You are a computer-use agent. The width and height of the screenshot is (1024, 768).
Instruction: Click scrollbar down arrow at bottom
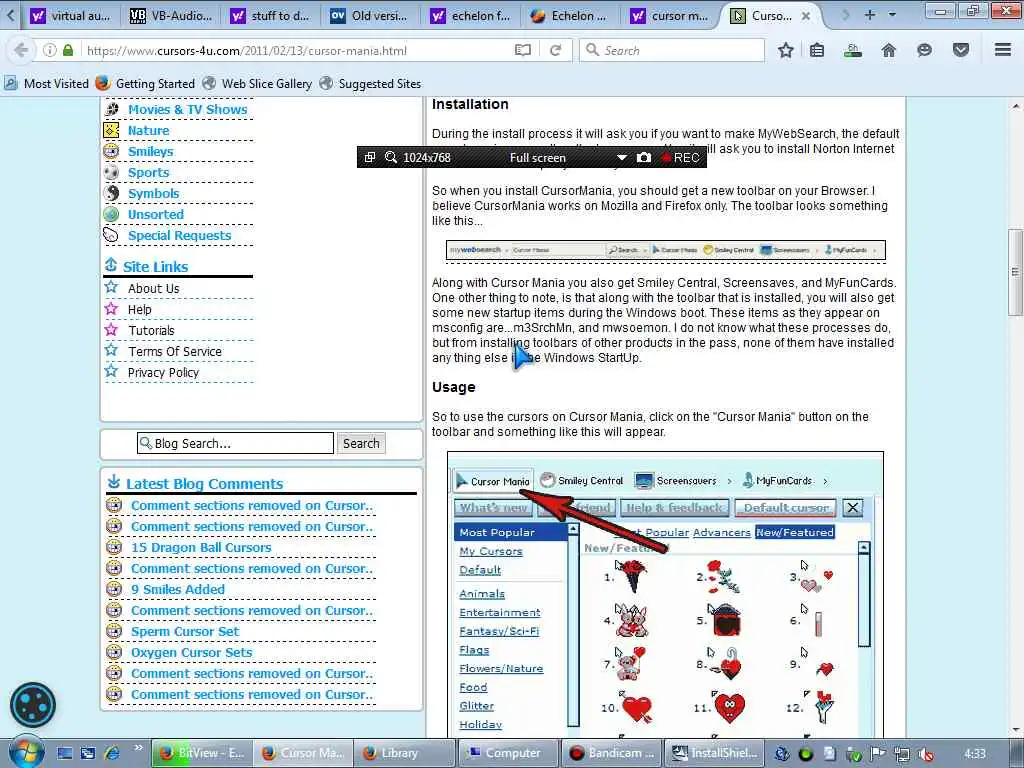[x=1015, y=730]
